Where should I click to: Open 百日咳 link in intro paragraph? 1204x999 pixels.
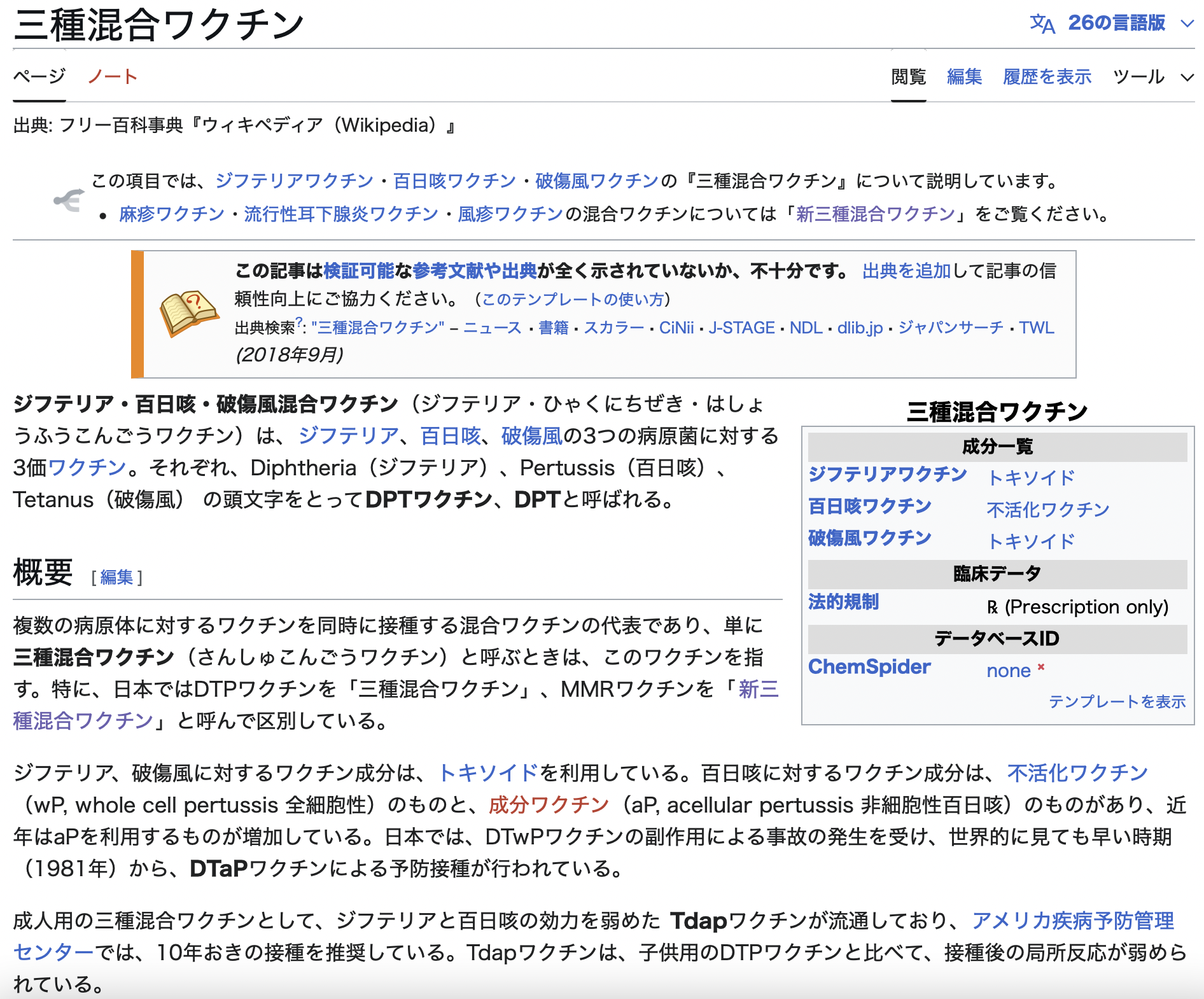(x=451, y=436)
